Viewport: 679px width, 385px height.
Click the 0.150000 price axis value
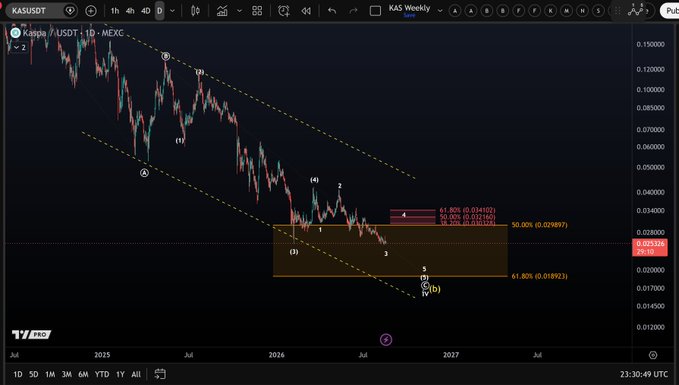650,44
